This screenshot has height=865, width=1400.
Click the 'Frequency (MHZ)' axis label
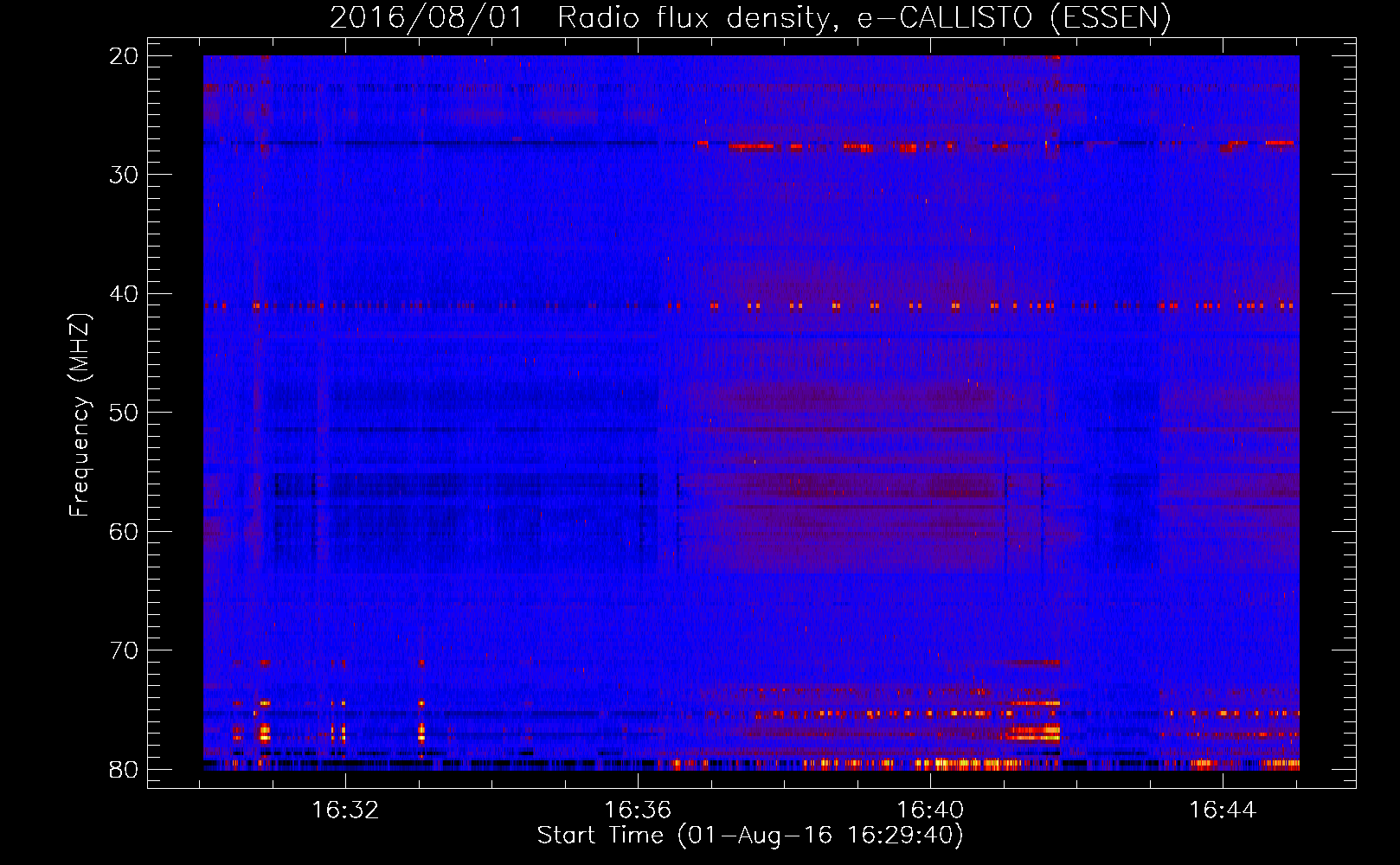pos(80,415)
